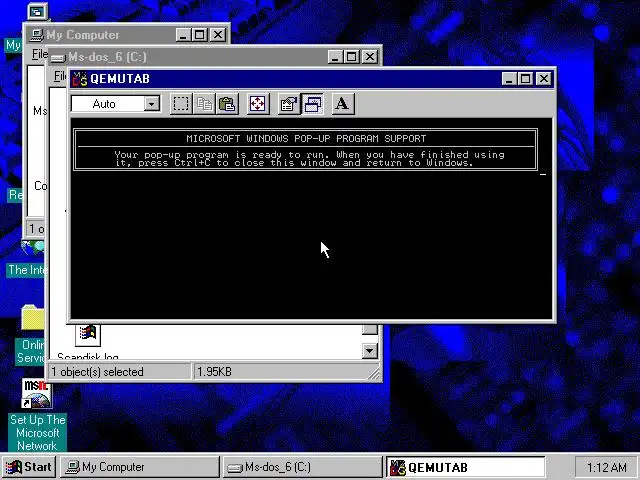The image size is (640, 480).
Task: Open Properties from the QEMUTAB toolbar
Action: [x=289, y=104]
